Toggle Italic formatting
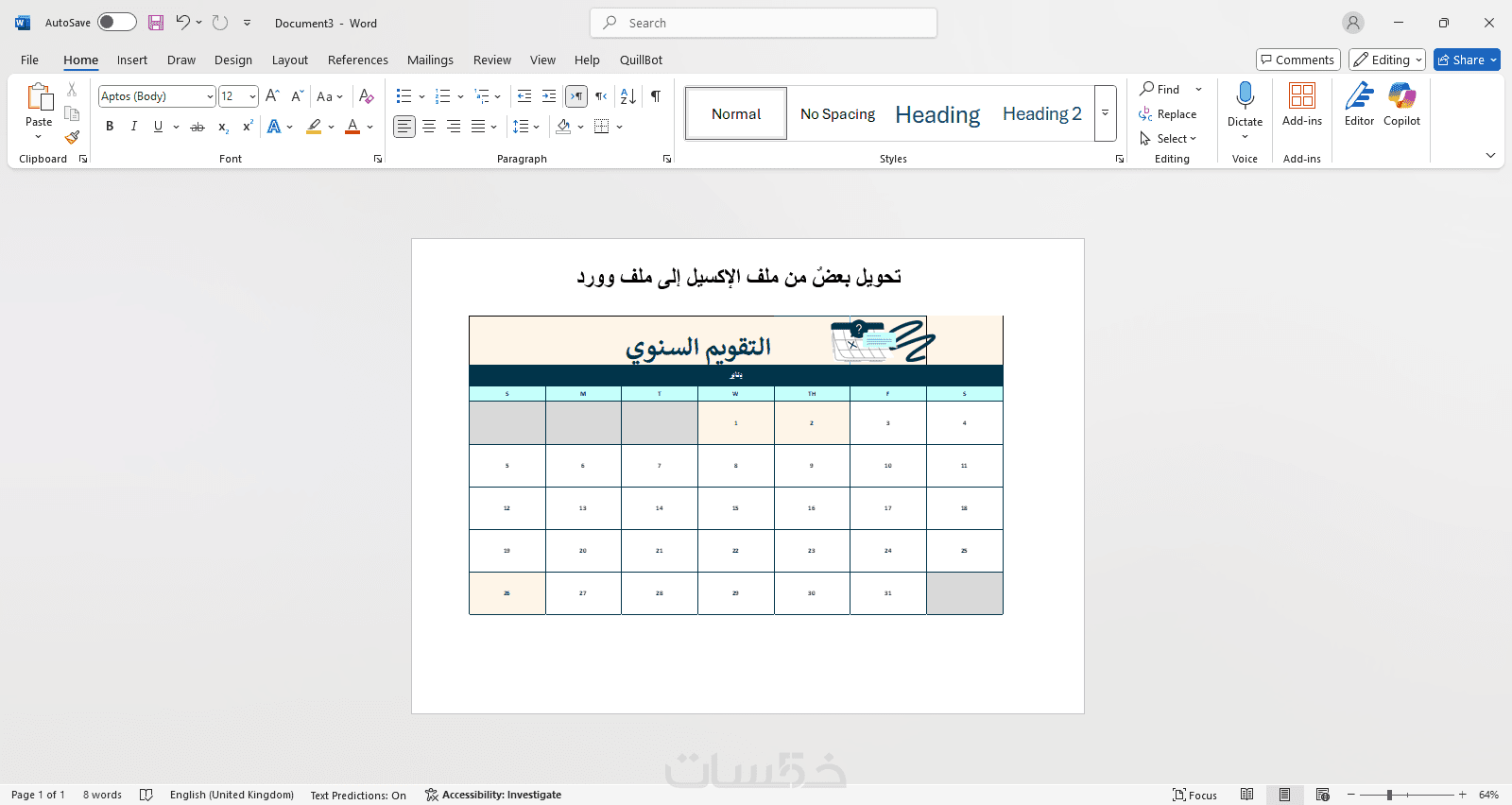The width and height of the screenshot is (1512, 805). pos(134,127)
